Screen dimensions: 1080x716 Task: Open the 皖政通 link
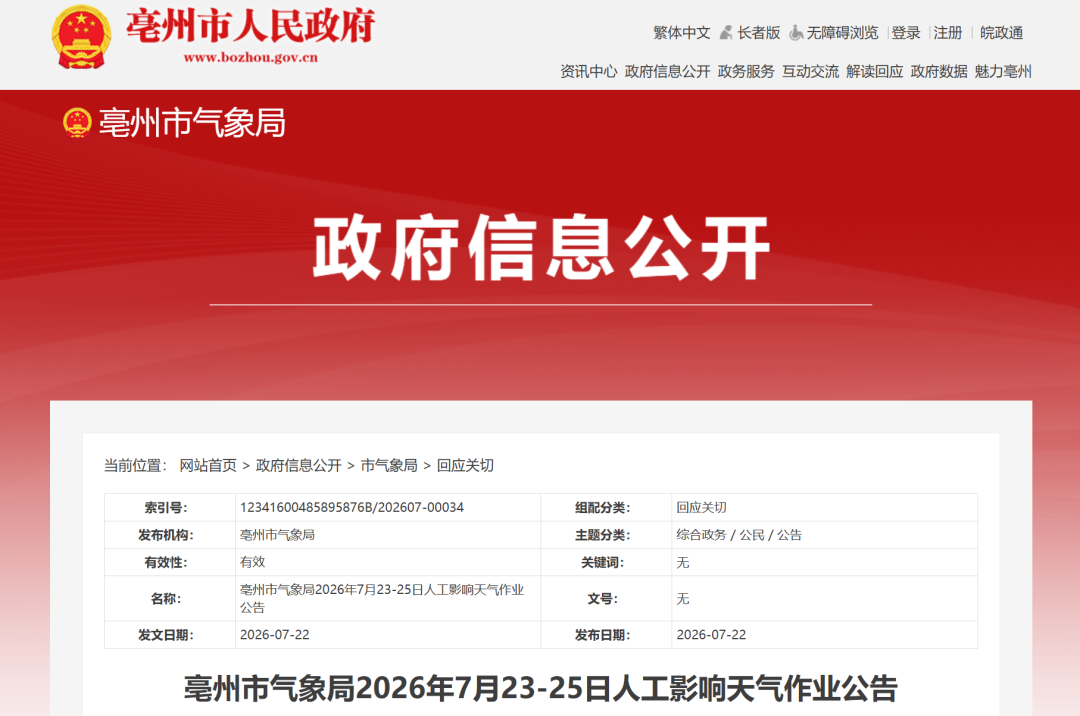click(x=1001, y=32)
